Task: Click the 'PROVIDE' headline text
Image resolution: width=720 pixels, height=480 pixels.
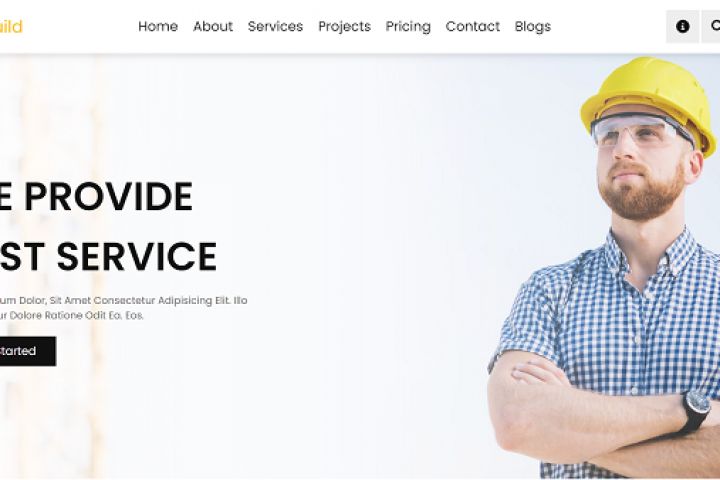Action: click(108, 197)
